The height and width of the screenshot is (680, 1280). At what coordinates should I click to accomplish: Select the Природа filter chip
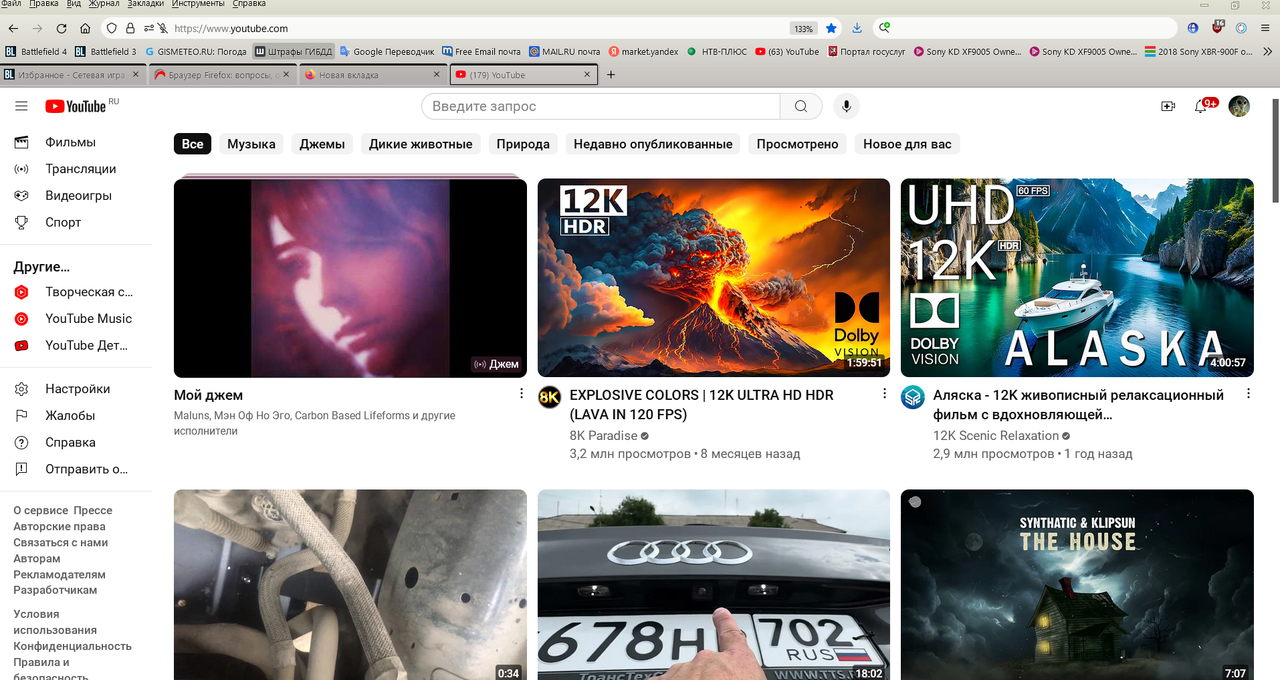(523, 144)
